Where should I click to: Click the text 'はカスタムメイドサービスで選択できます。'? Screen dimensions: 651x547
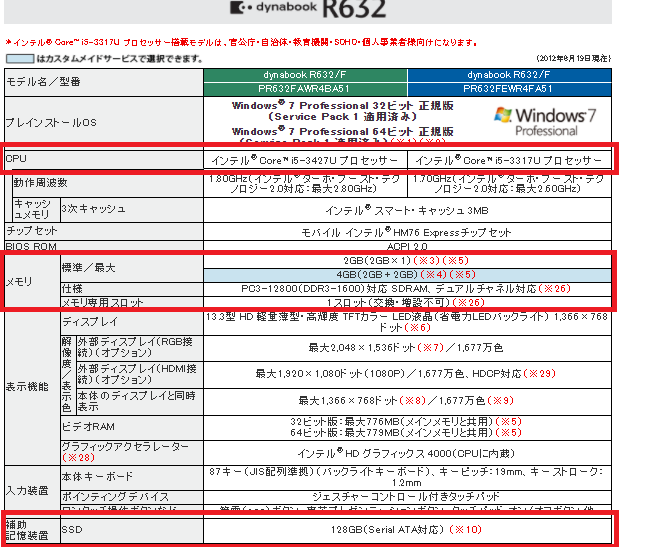point(120,59)
